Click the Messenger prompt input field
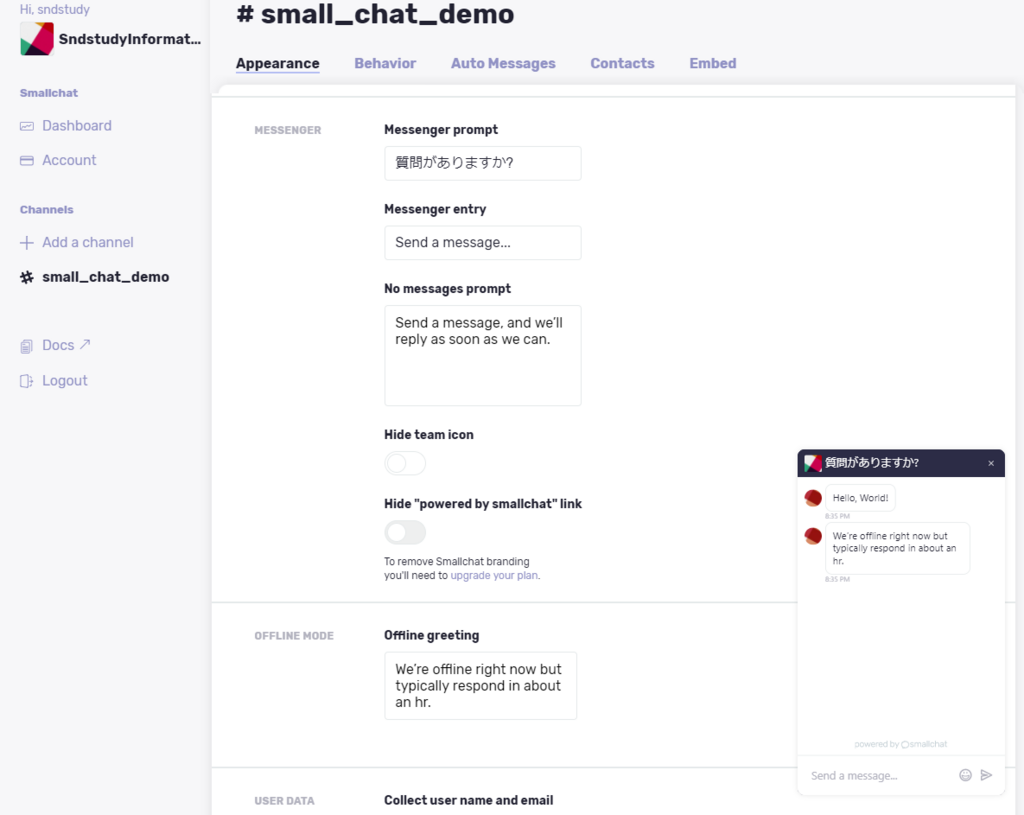 [x=483, y=163]
